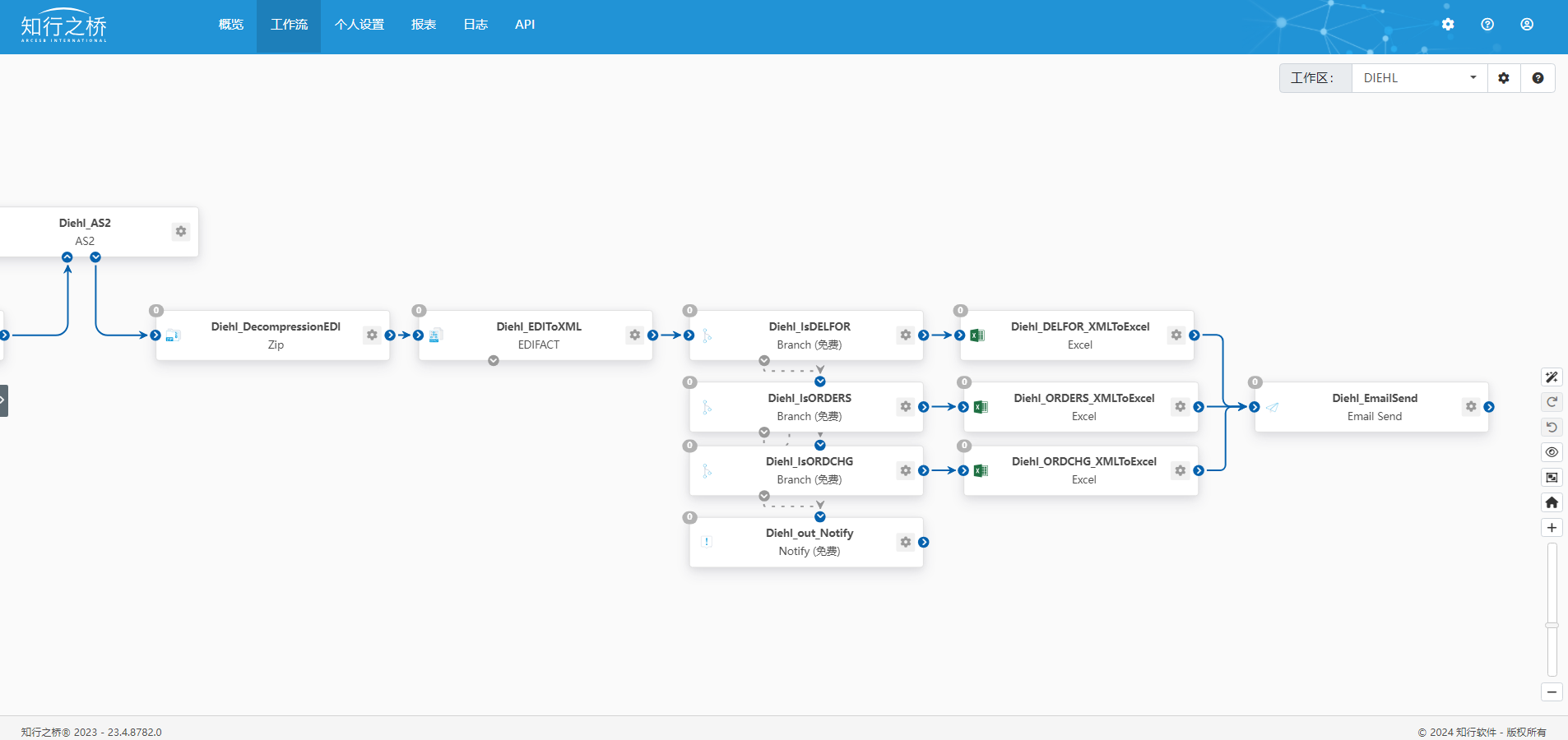The height and width of the screenshot is (740, 1568).
Task: Select the Diehl_out_Notify node title
Action: point(810,533)
